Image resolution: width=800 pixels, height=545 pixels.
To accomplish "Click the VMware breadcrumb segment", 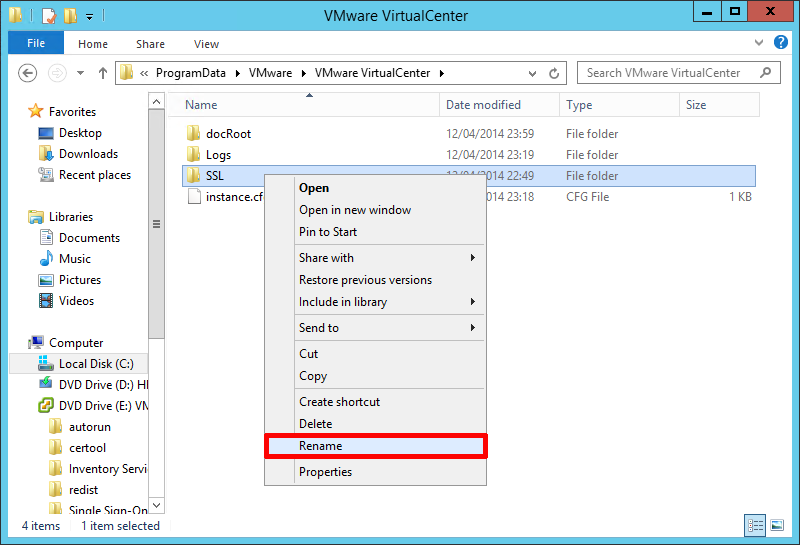I will (x=270, y=73).
